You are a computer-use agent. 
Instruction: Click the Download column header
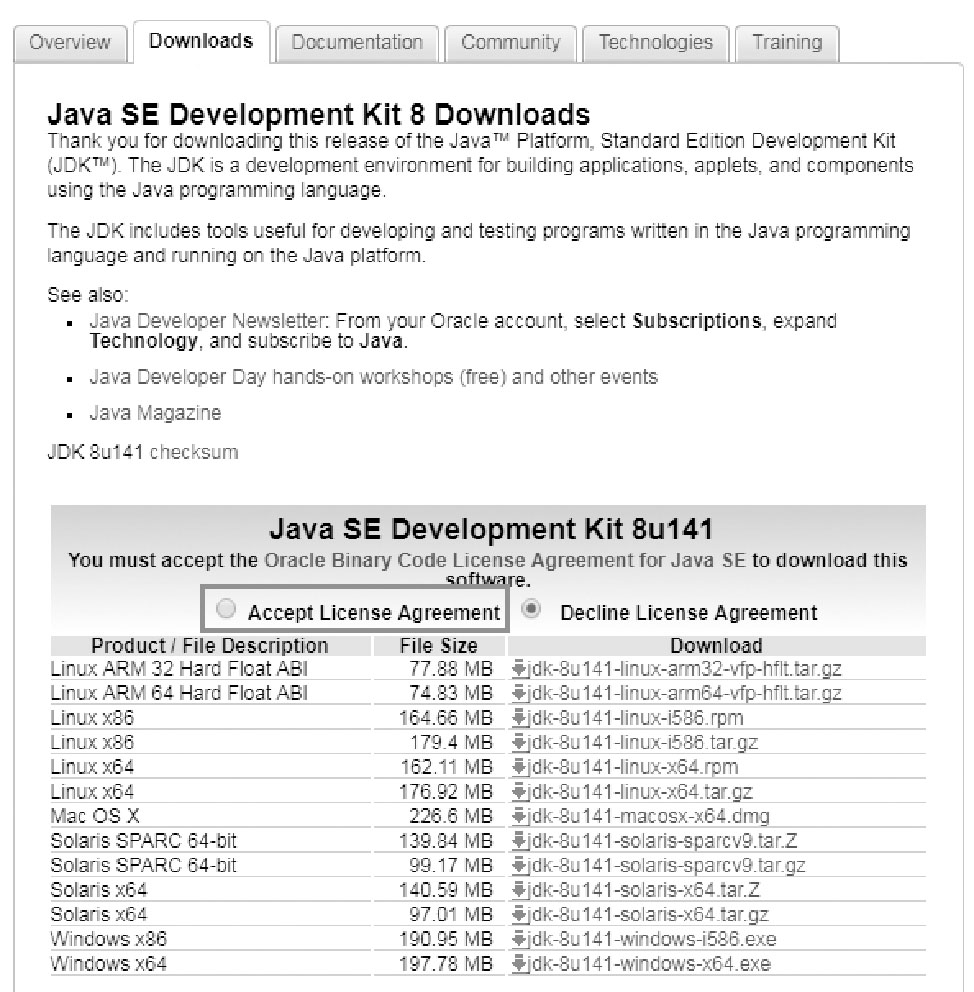click(717, 645)
